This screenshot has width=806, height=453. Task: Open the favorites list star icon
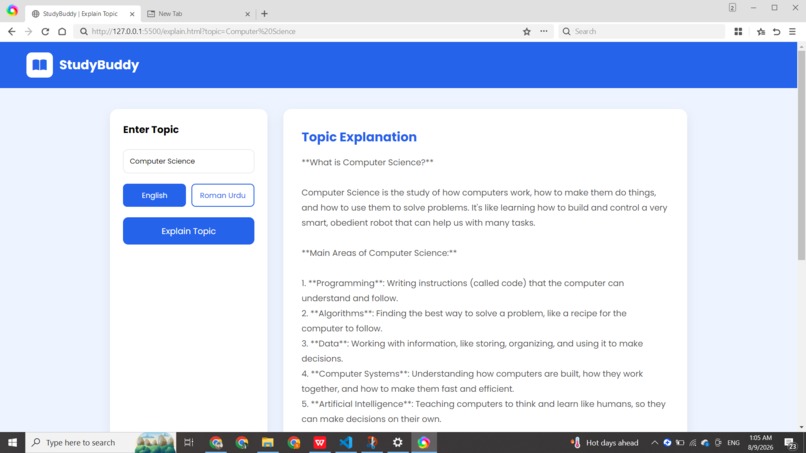pyautogui.click(x=761, y=31)
